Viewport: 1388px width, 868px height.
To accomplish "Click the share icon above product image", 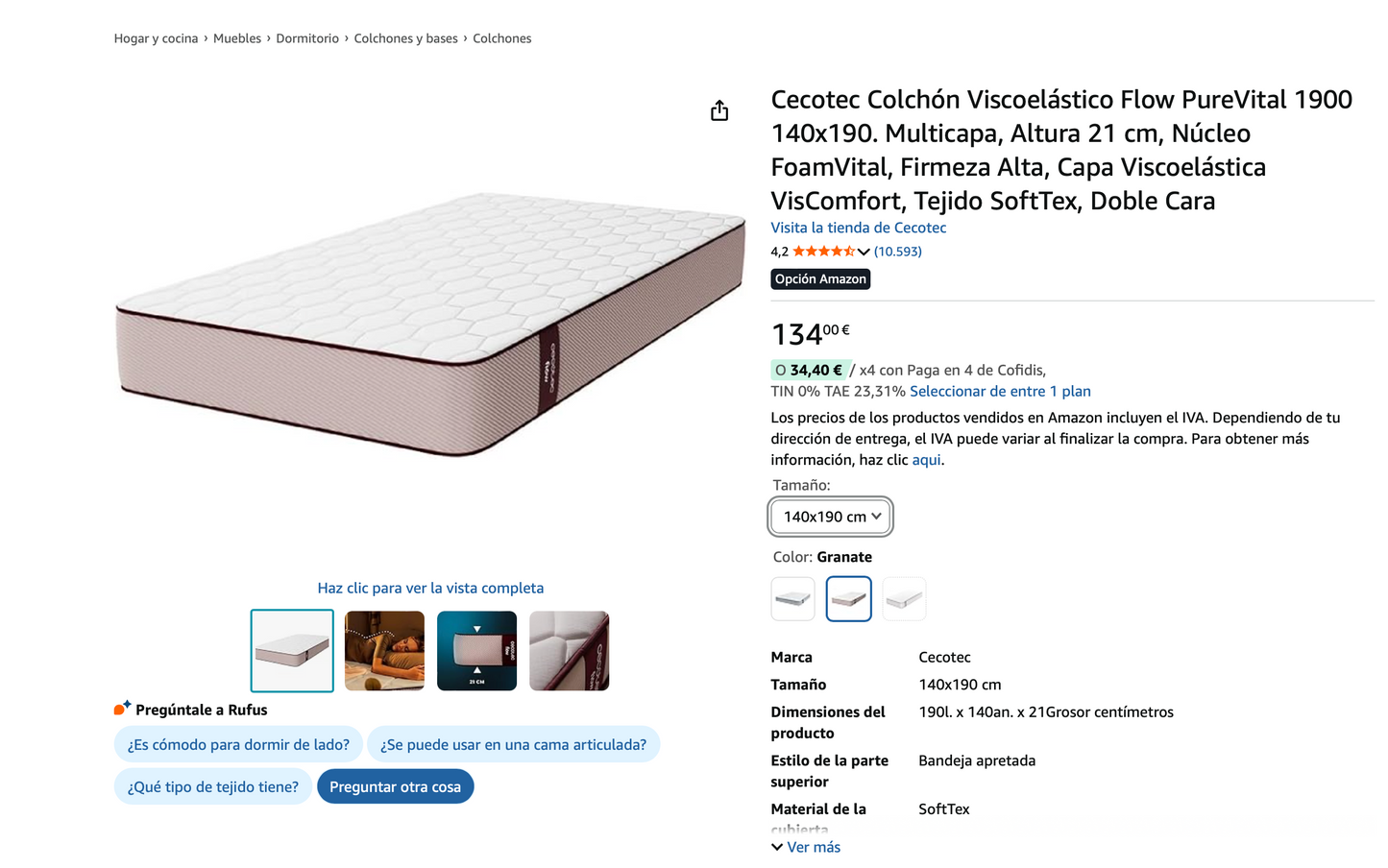I will [x=719, y=111].
